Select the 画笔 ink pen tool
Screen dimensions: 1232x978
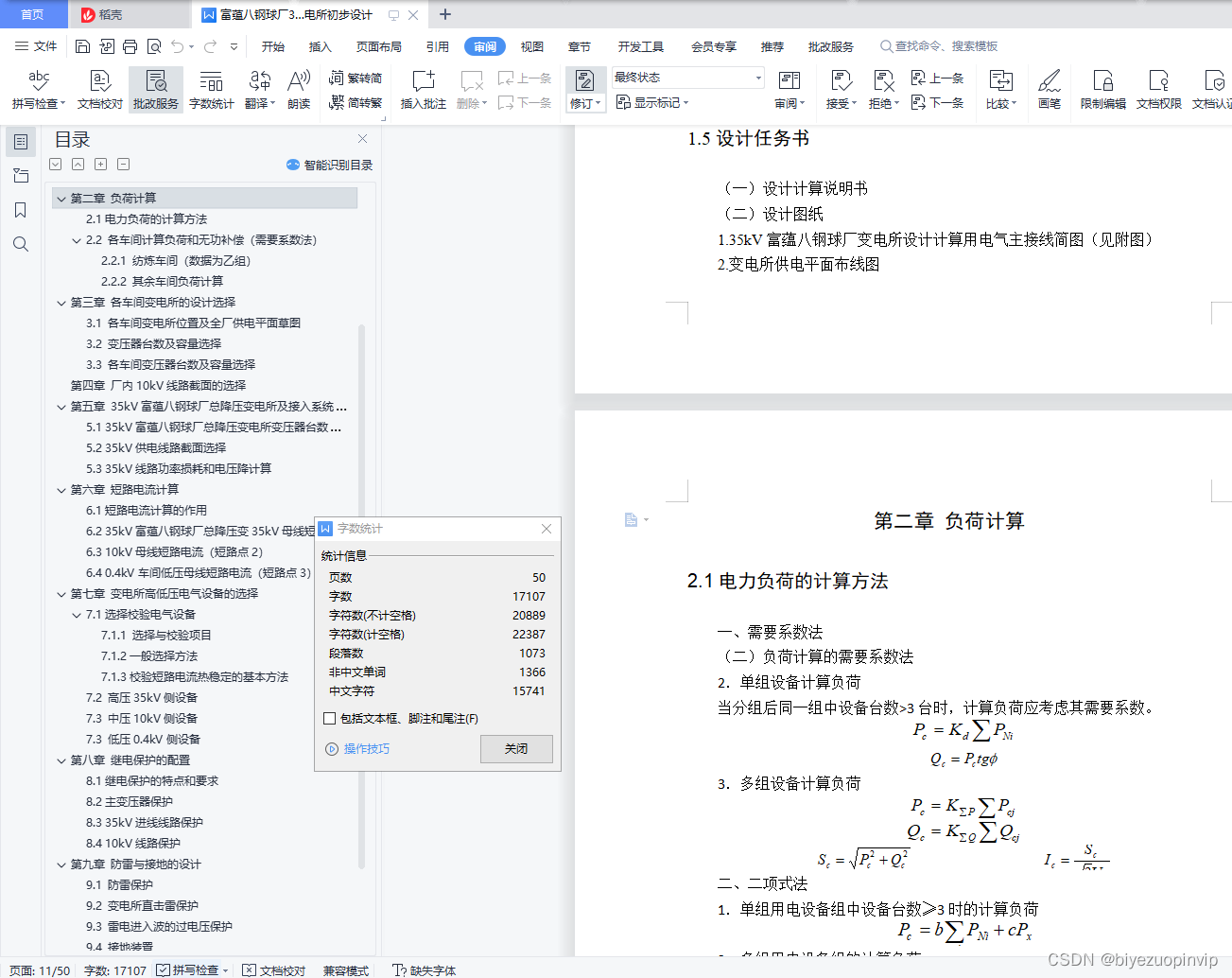point(1050,90)
